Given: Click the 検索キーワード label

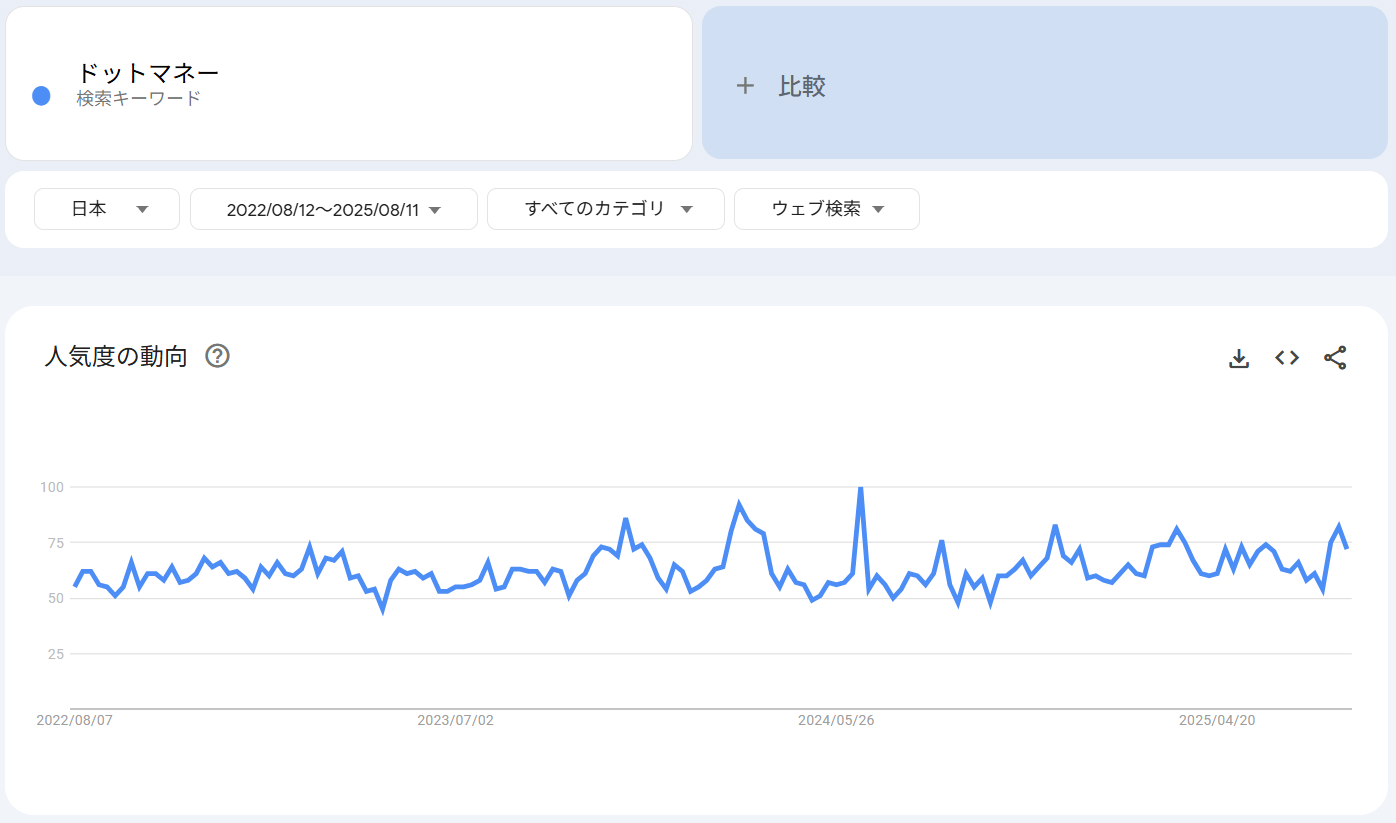Looking at the screenshot, I should click(139, 99).
